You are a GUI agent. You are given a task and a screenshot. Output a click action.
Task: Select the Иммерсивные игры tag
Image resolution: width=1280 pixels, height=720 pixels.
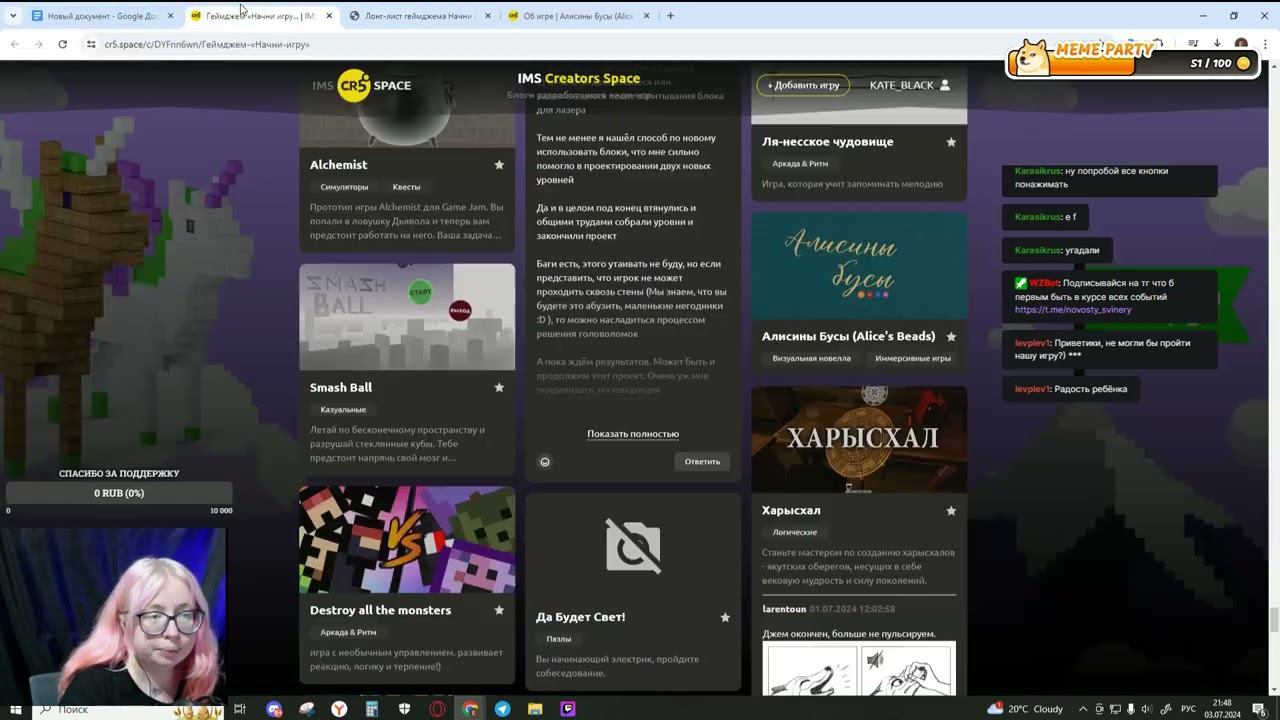[x=913, y=358]
